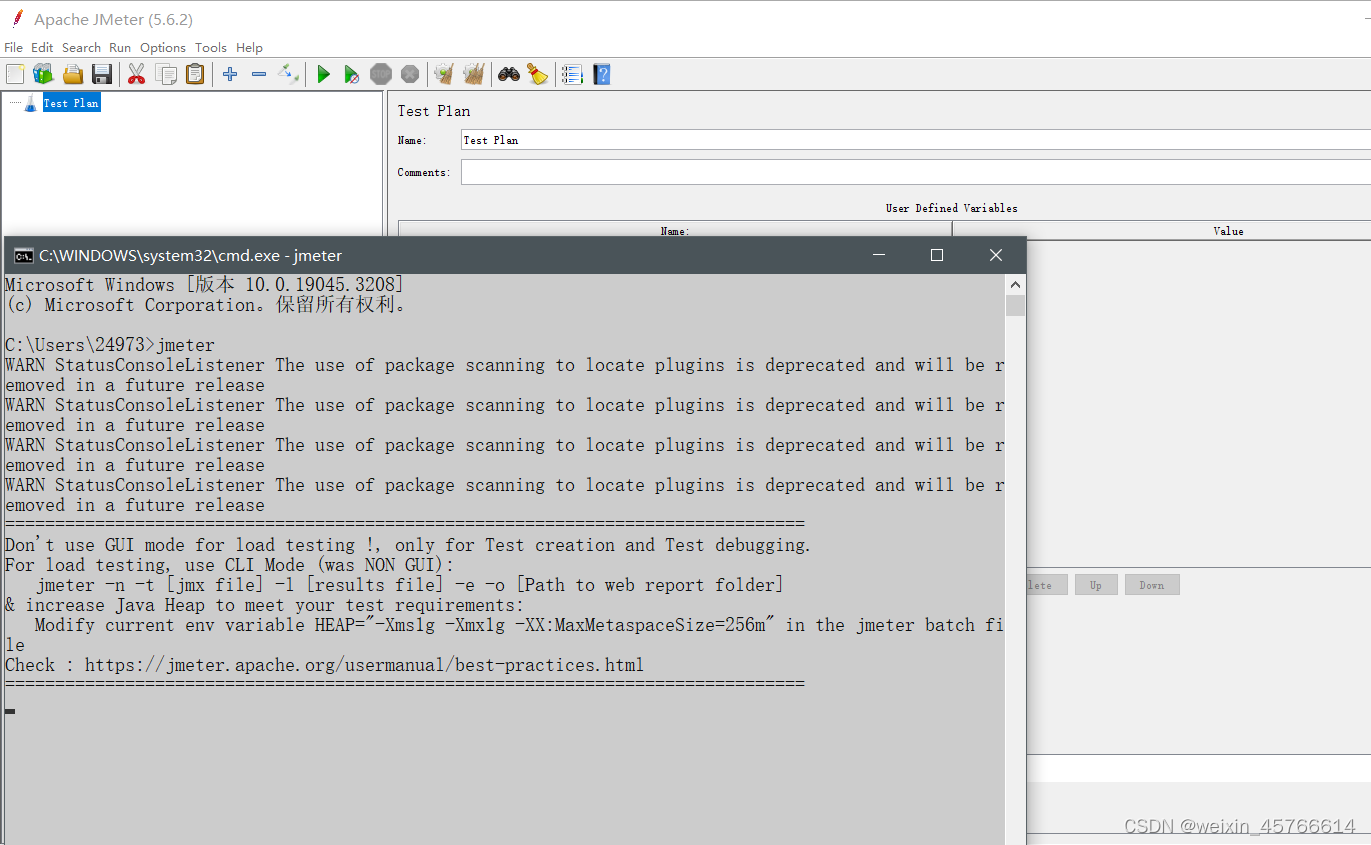This screenshot has height=845, width=1371.
Task: Open a test plan file via folder icon
Action: click(x=72, y=74)
